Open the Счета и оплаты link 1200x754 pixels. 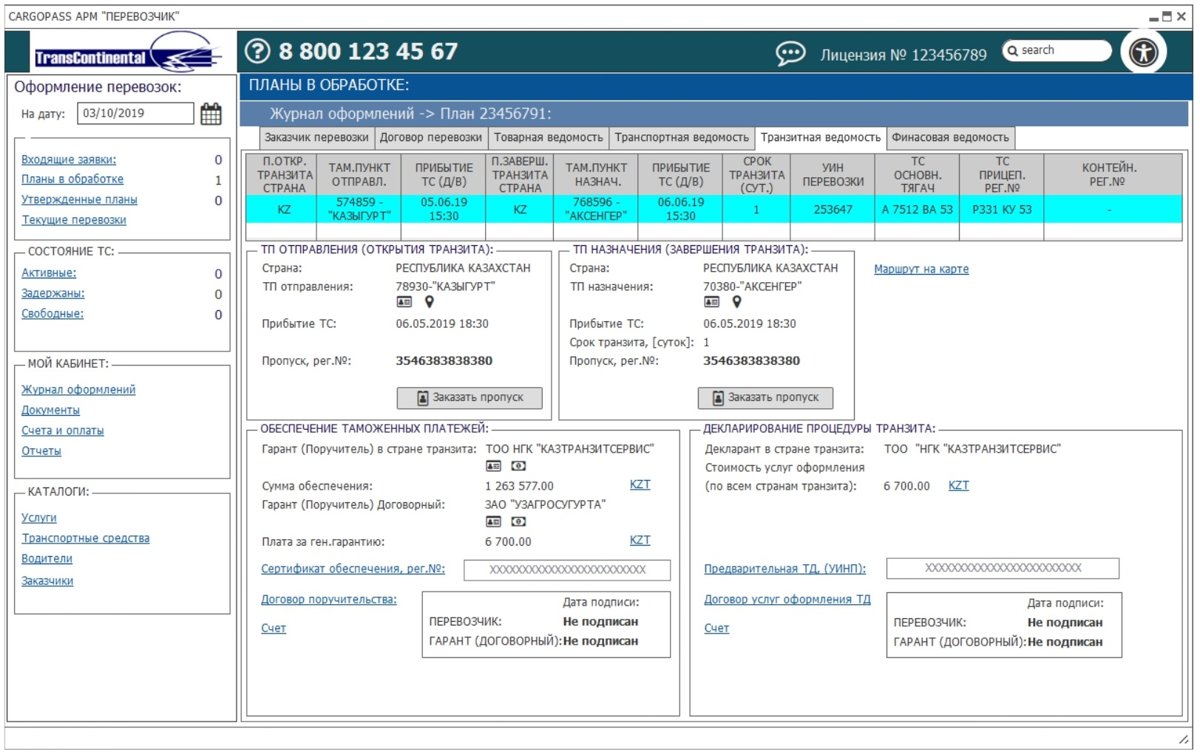pos(63,431)
